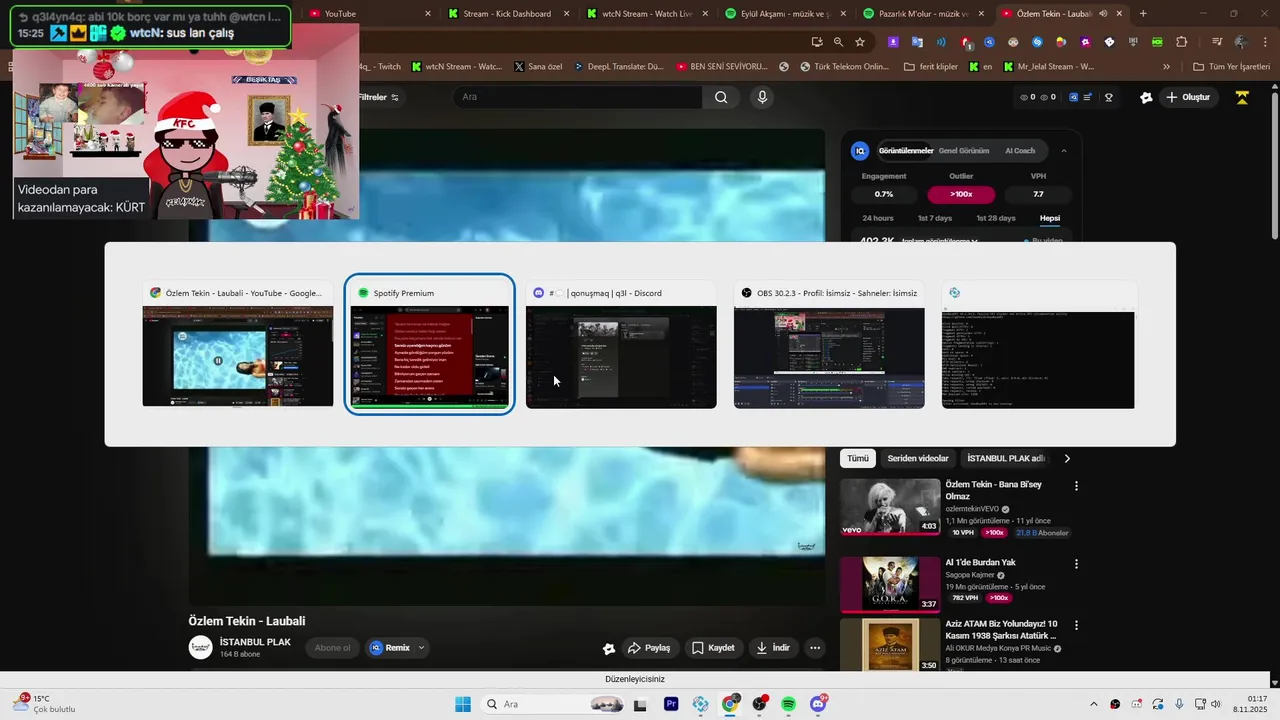This screenshot has height=720, width=1280.
Task: Select the terminal window thumbnail in switcher
Action: [x=1038, y=344]
